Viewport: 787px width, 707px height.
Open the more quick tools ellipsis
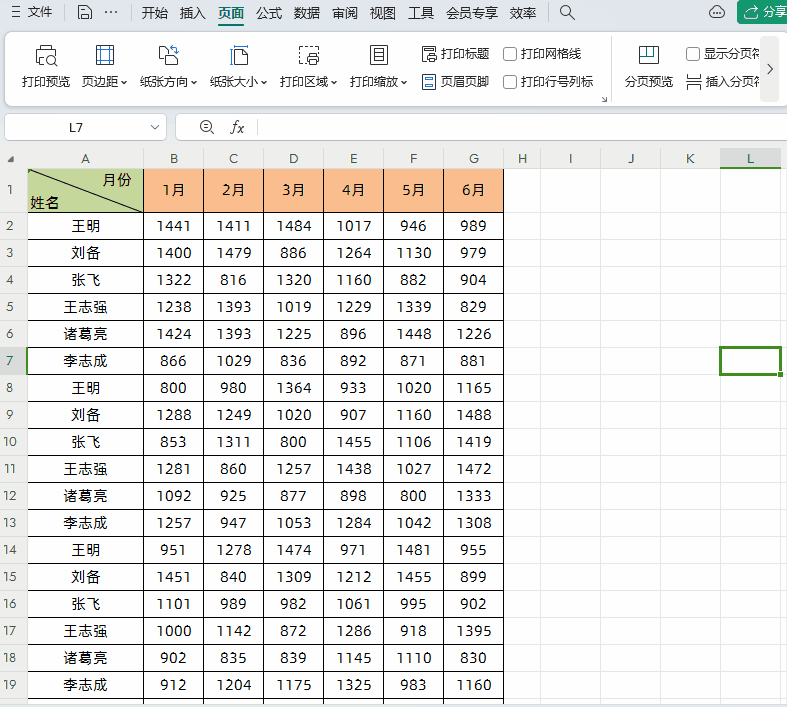111,12
